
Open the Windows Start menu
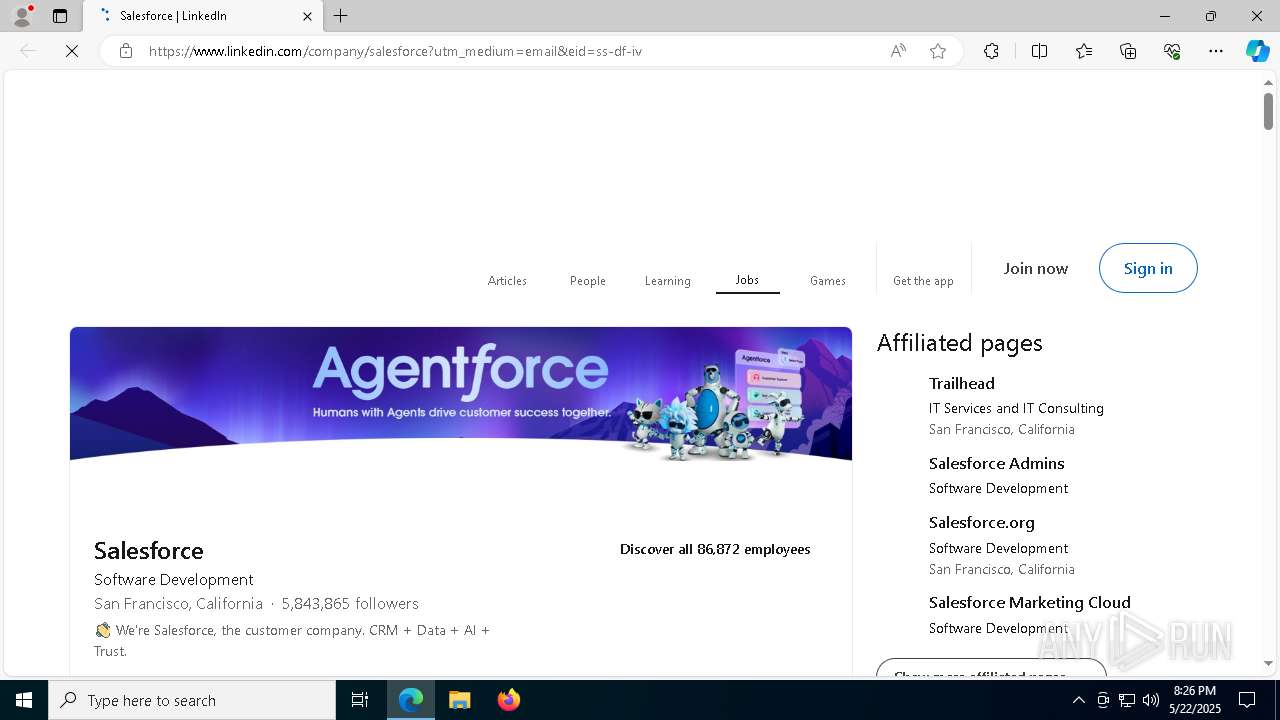pyautogui.click(x=24, y=700)
